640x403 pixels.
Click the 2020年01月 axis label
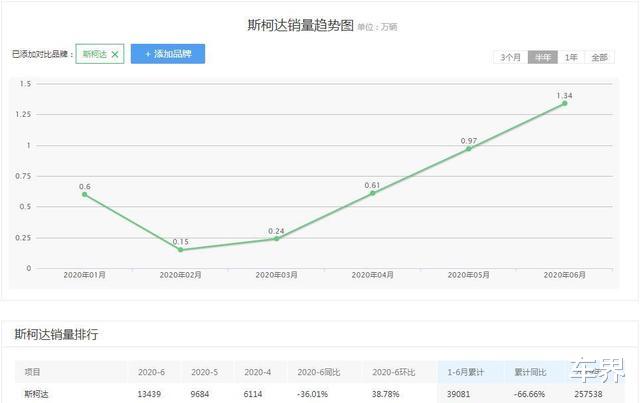tap(84, 275)
